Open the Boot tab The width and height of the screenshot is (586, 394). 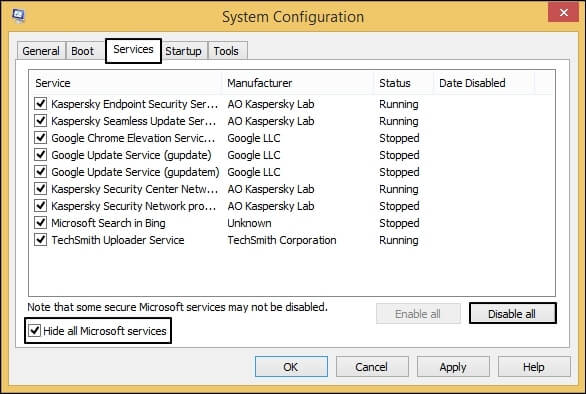(x=83, y=51)
